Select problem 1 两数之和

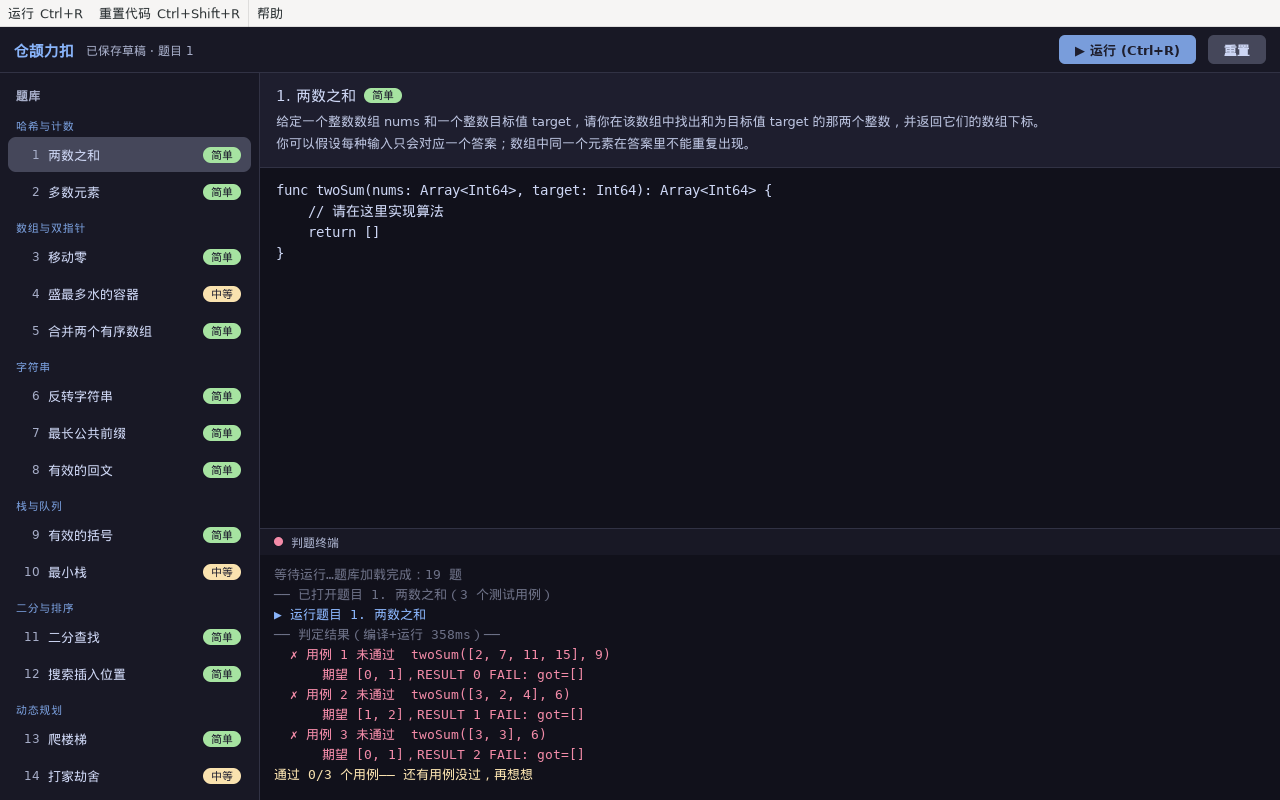[129, 155]
